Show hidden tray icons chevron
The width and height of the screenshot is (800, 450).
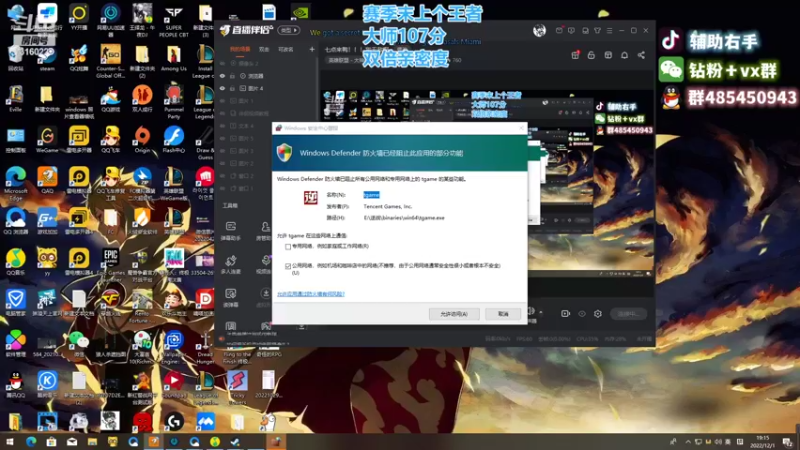tap(687, 442)
